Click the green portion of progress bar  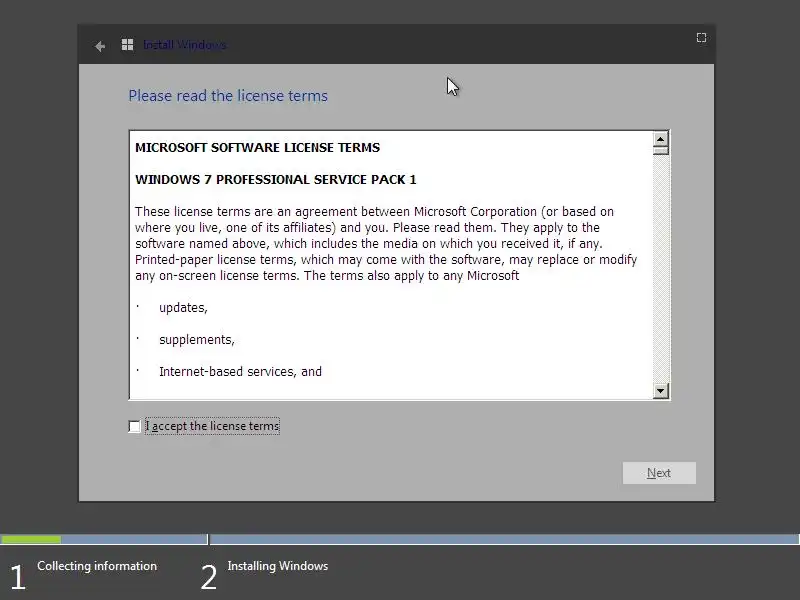point(31,539)
